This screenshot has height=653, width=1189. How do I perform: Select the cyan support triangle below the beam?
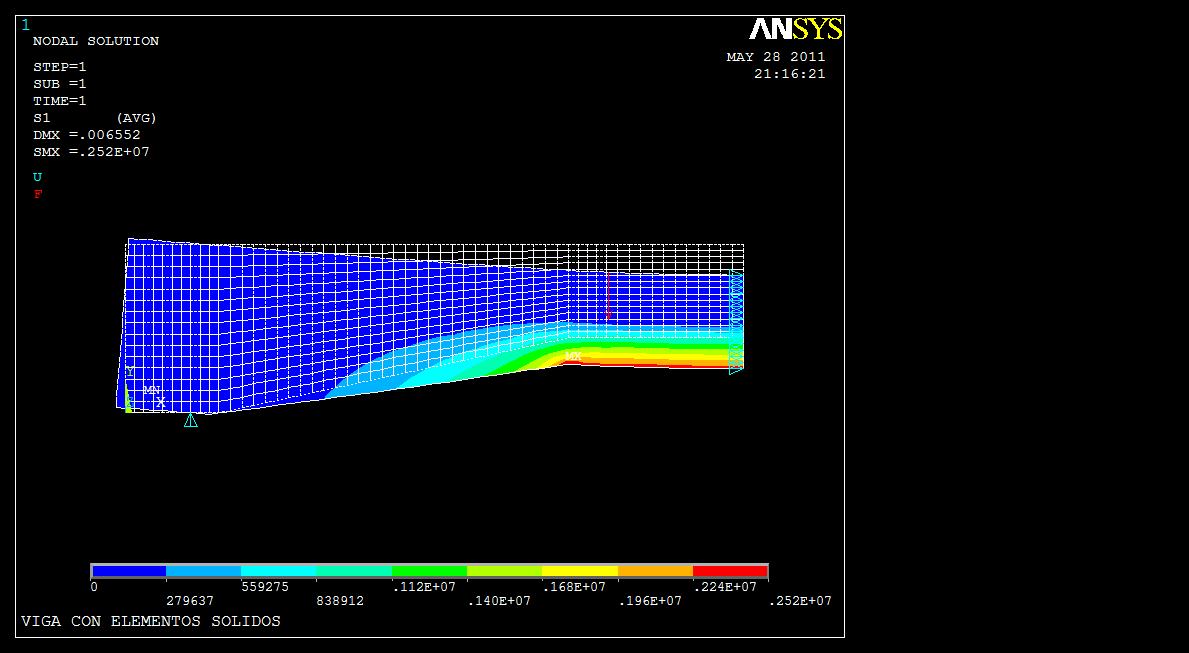pyautogui.click(x=190, y=421)
